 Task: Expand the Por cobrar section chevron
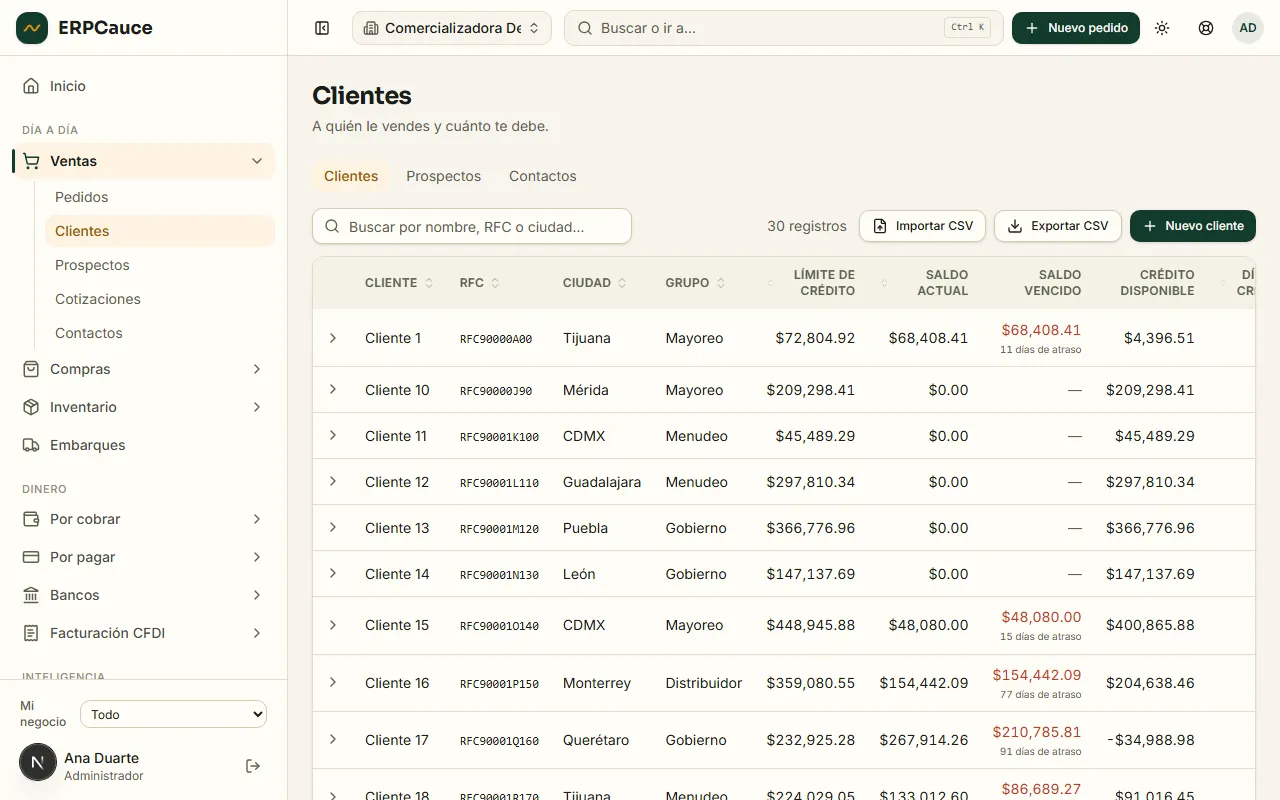pyautogui.click(x=257, y=519)
